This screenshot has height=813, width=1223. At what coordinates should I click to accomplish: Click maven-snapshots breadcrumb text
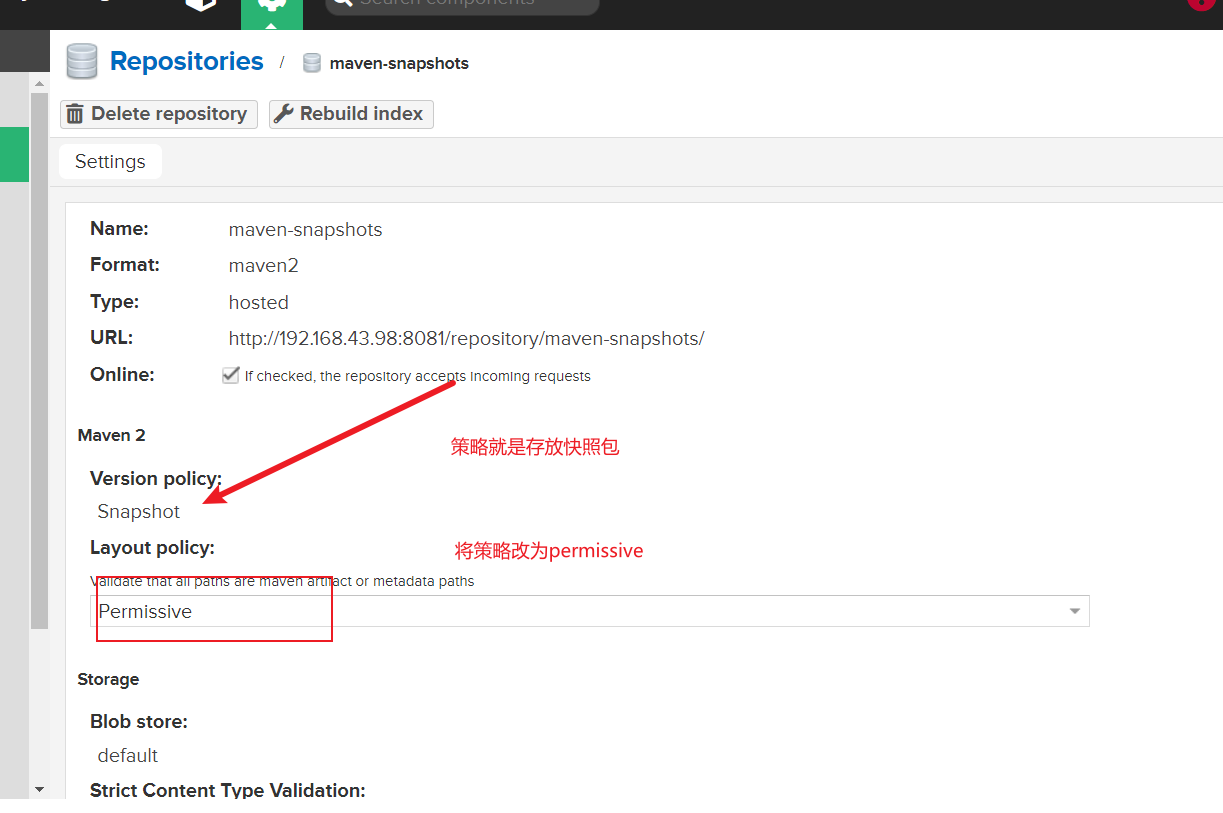399,63
